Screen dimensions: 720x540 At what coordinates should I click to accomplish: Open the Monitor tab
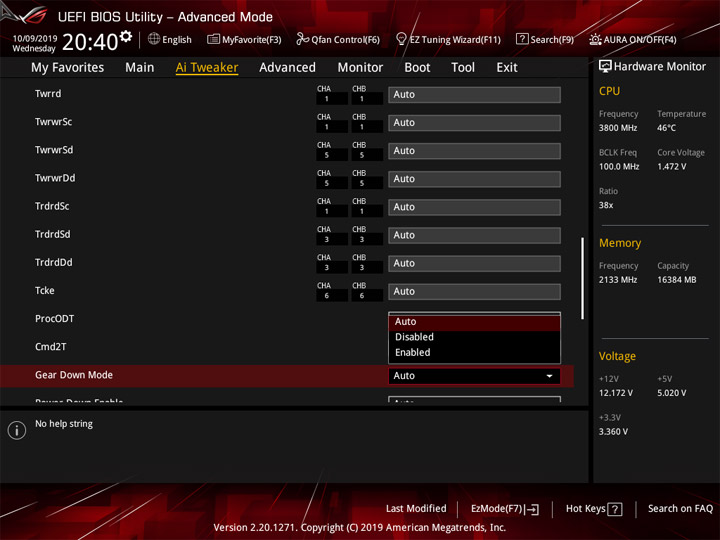[x=360, y=68]
